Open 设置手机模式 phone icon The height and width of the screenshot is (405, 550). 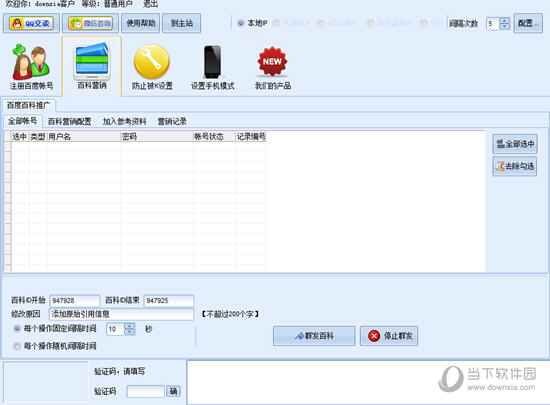click(212, 67)
